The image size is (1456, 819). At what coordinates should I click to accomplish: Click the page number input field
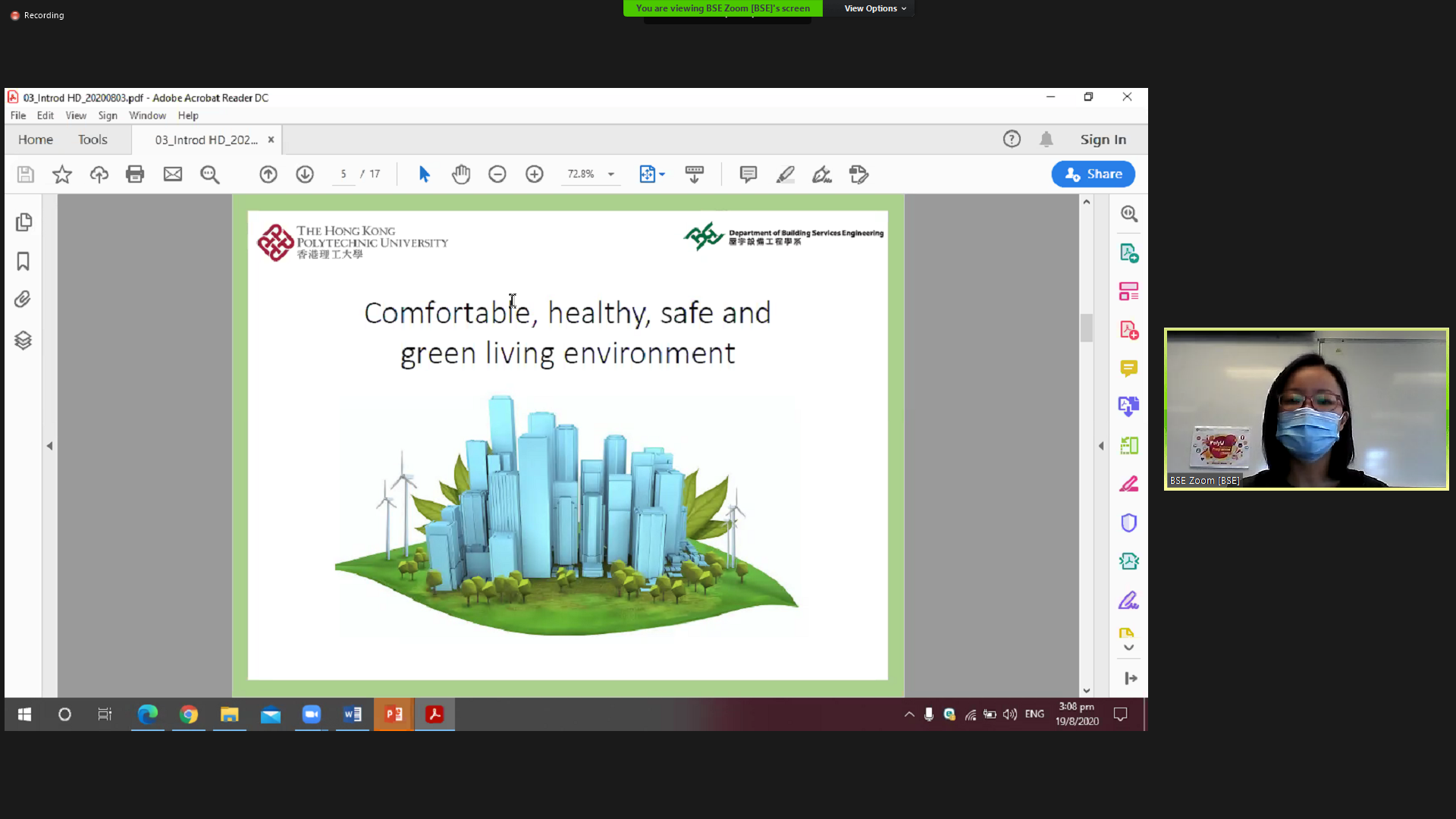[344, 174]
